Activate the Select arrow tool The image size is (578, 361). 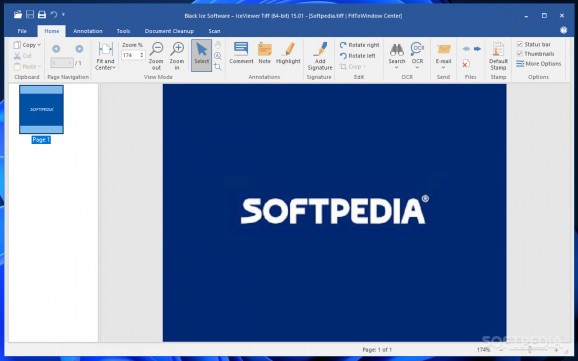(x=201, y=55)
